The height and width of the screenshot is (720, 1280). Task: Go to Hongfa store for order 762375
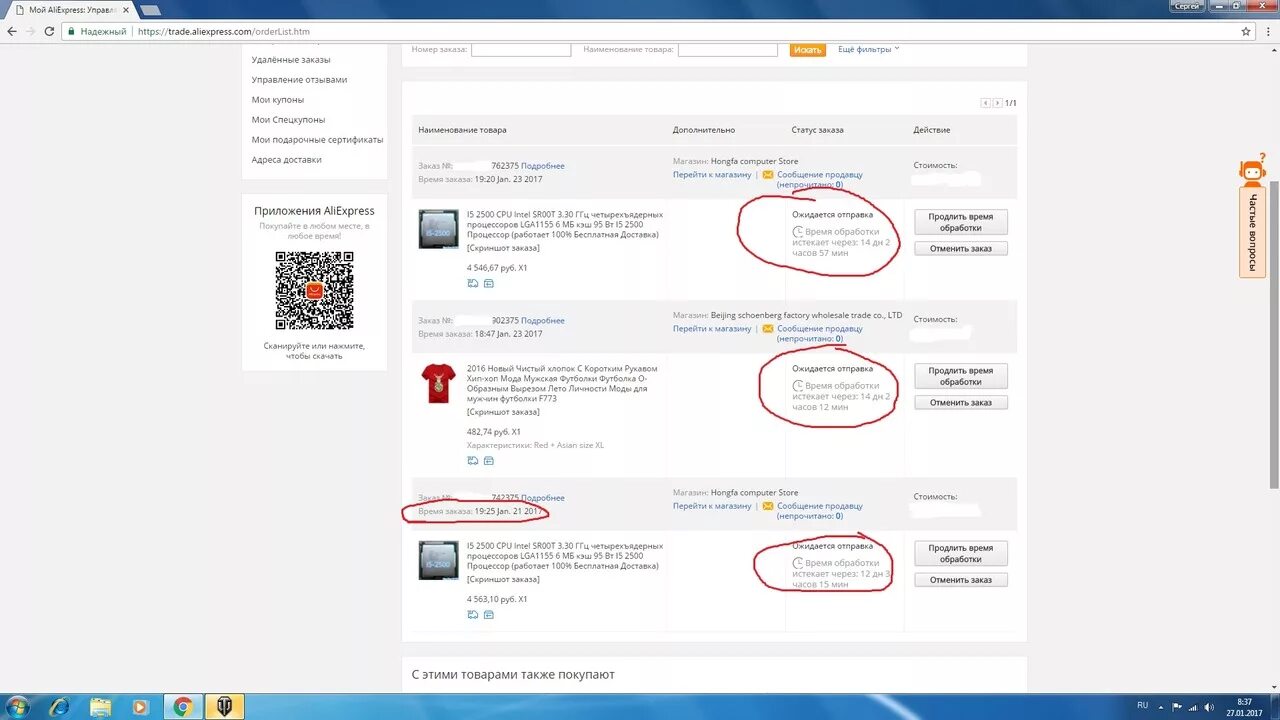pos(712,174)
